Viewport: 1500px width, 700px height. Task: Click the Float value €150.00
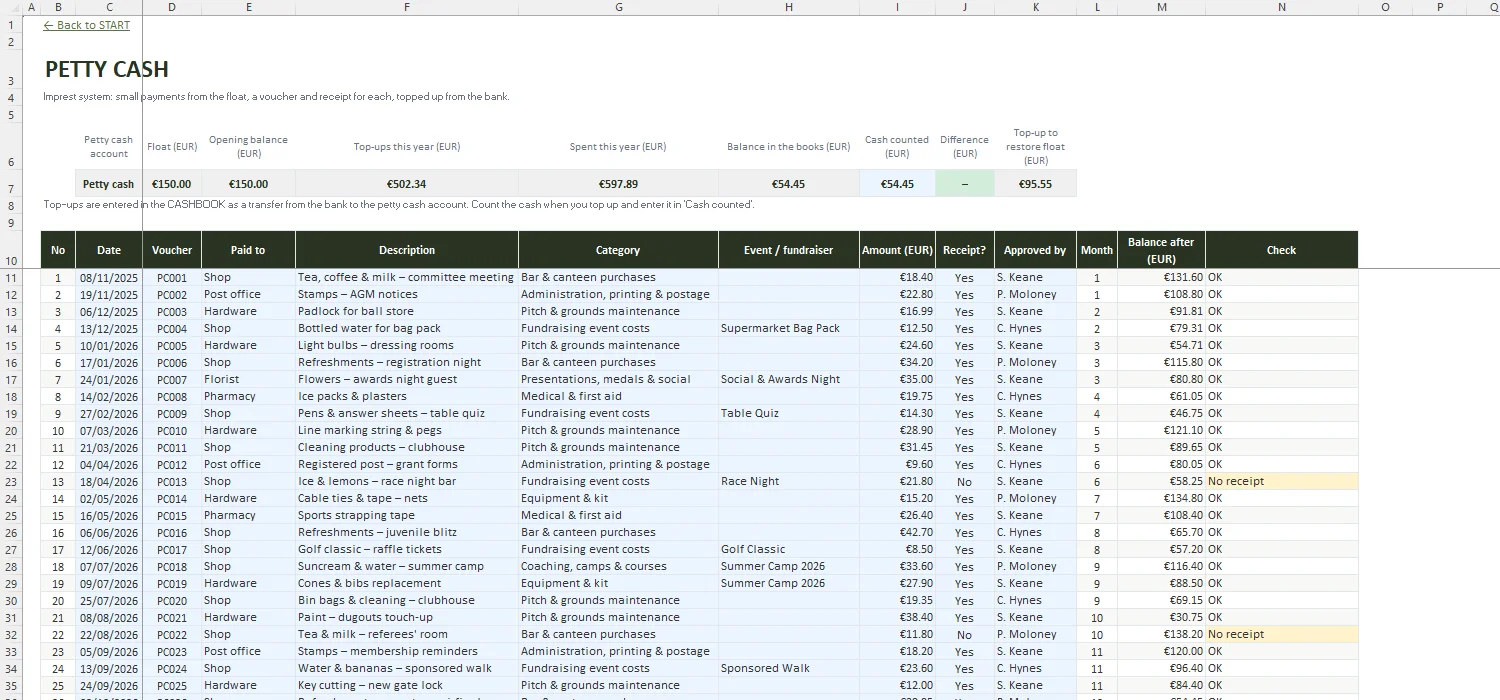[x=172, y=184]
